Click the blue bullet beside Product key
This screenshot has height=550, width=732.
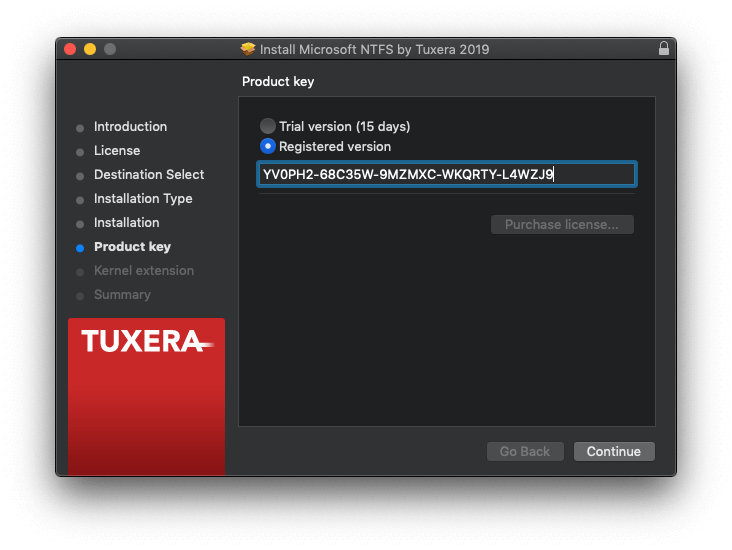click(x=80, y=248)
